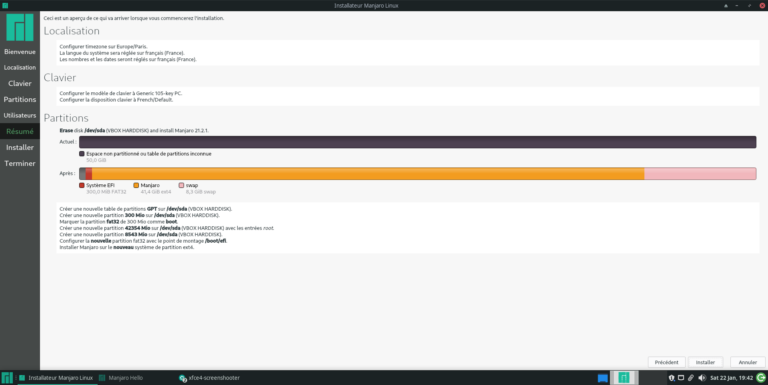Go to the Bienvenue step
This screenshot has width=768, height=385.
[x=20, y=51]
